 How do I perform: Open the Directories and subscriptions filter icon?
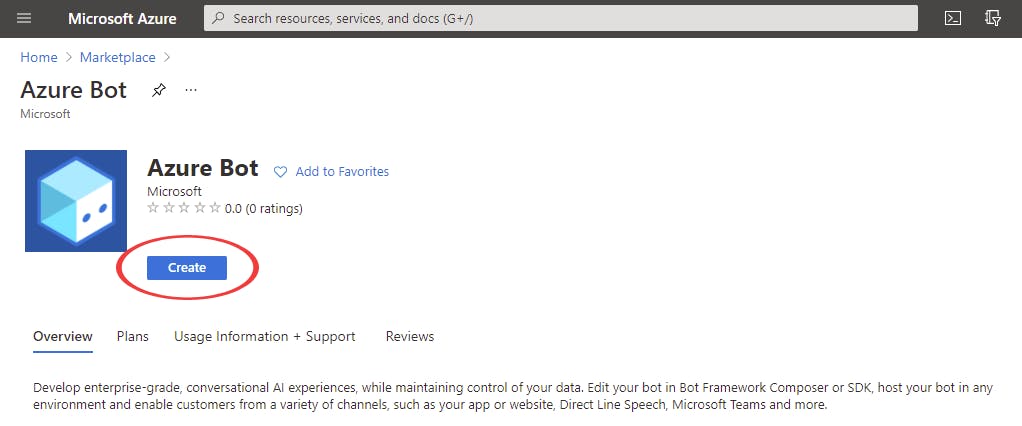(x=993, y=18)
